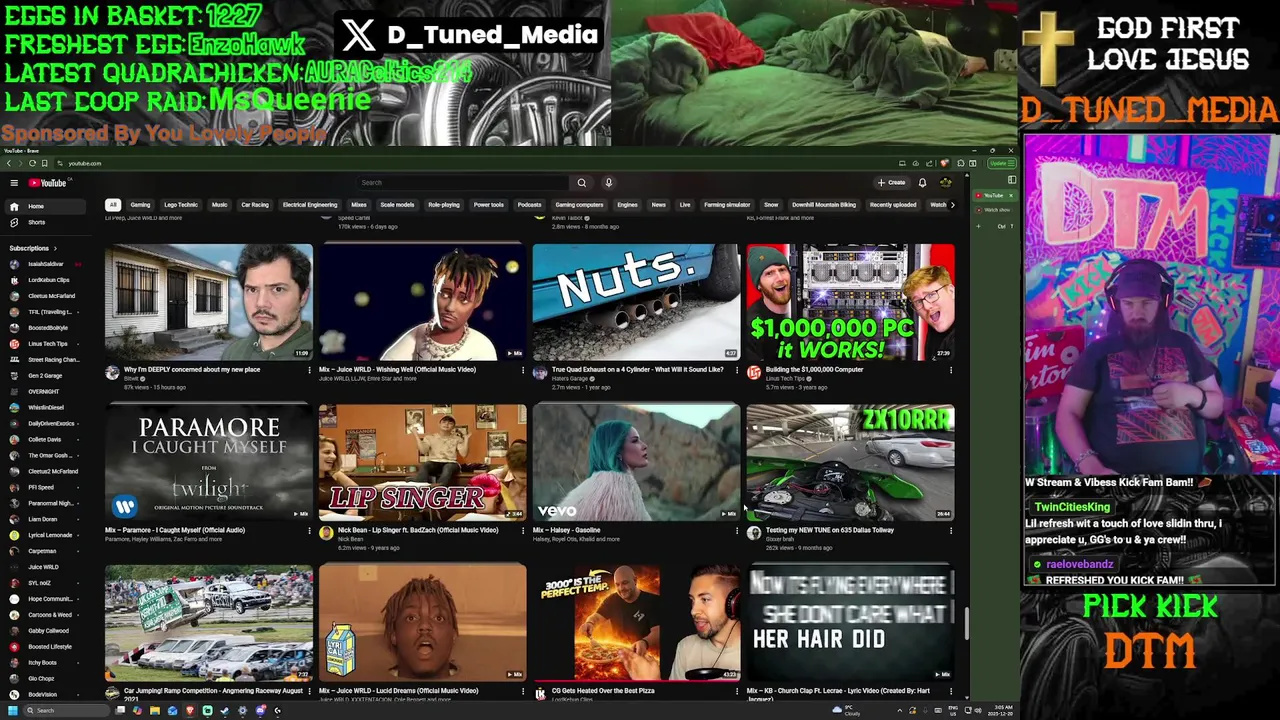The width and height of the screenshot is (1280, 720).
Task: Open the Lyrical Lemonade subscription
Action: (45, 535)
